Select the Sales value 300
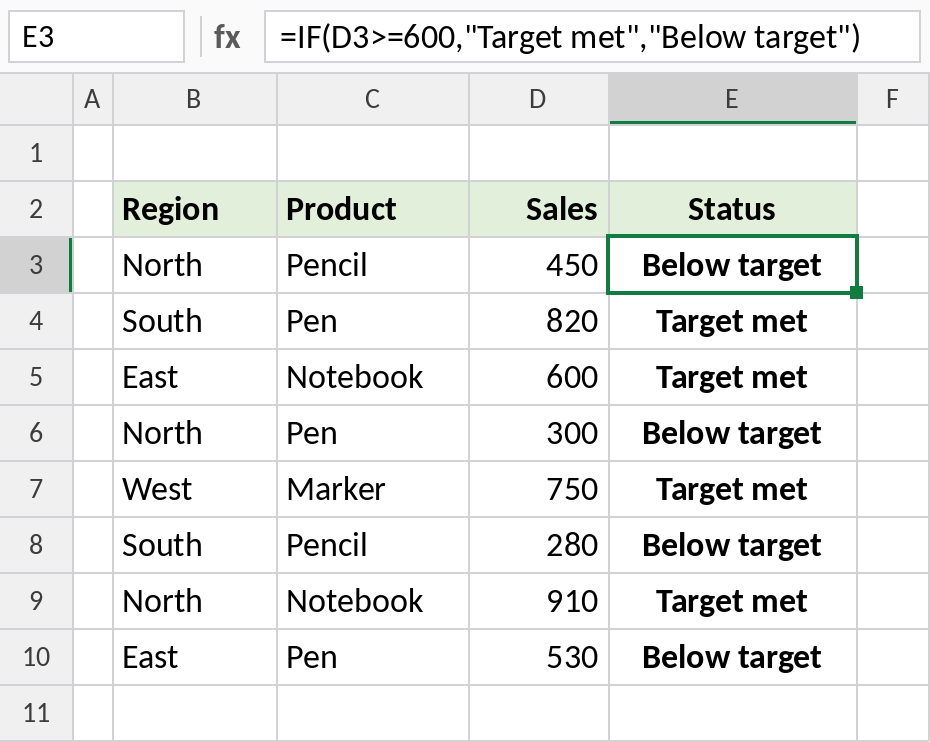930x742 pixels. pos(539,433)
